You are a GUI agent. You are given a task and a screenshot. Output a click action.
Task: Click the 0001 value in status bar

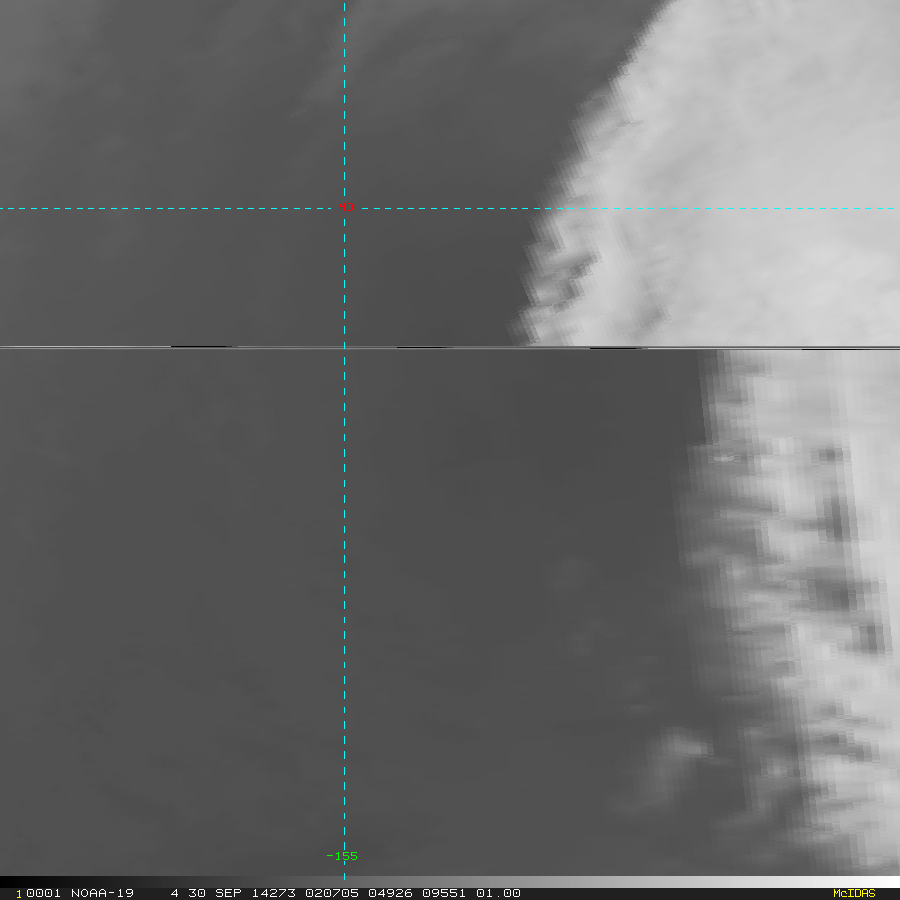[44, 893]
